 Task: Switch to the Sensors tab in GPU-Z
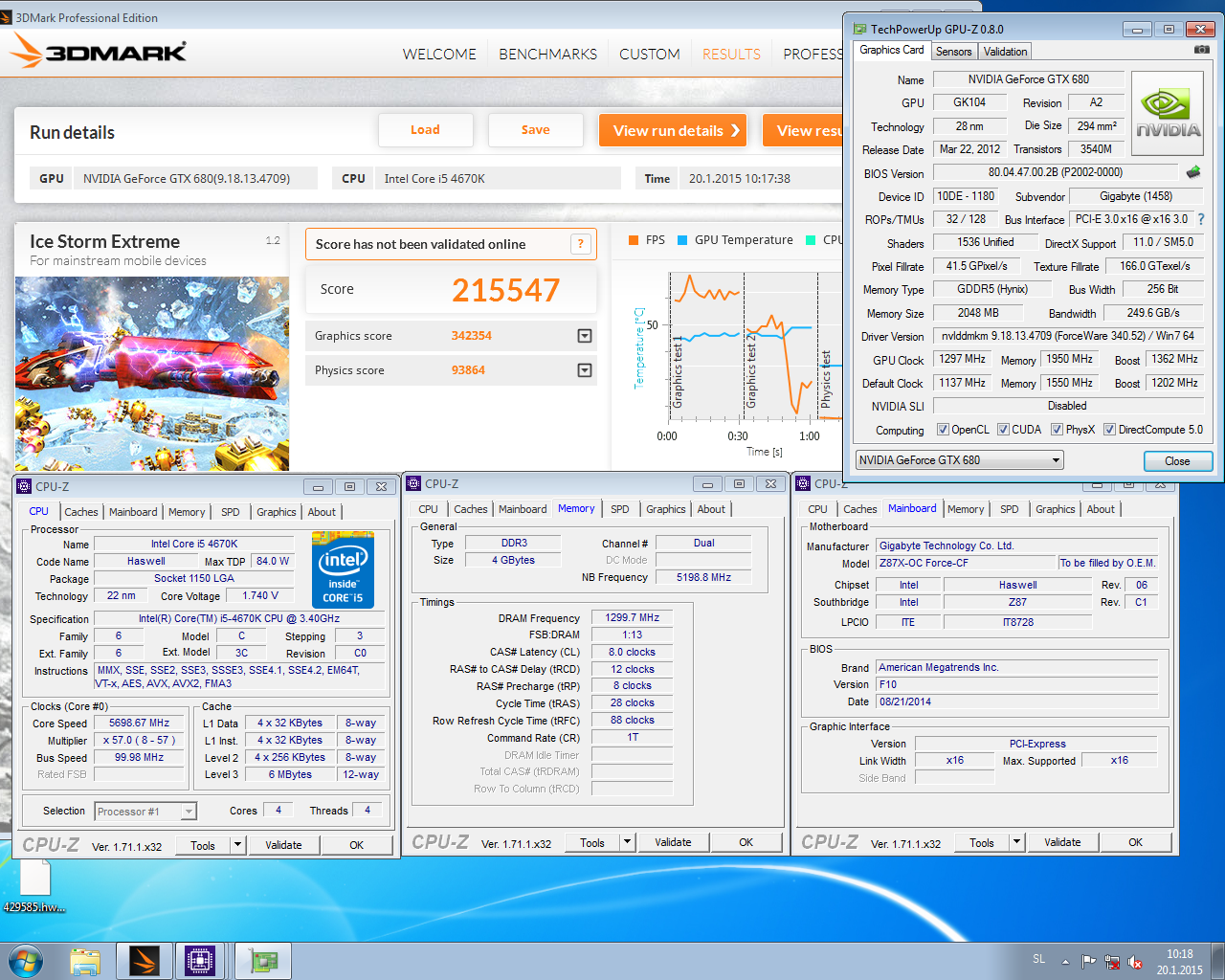[x=953, y=52]
